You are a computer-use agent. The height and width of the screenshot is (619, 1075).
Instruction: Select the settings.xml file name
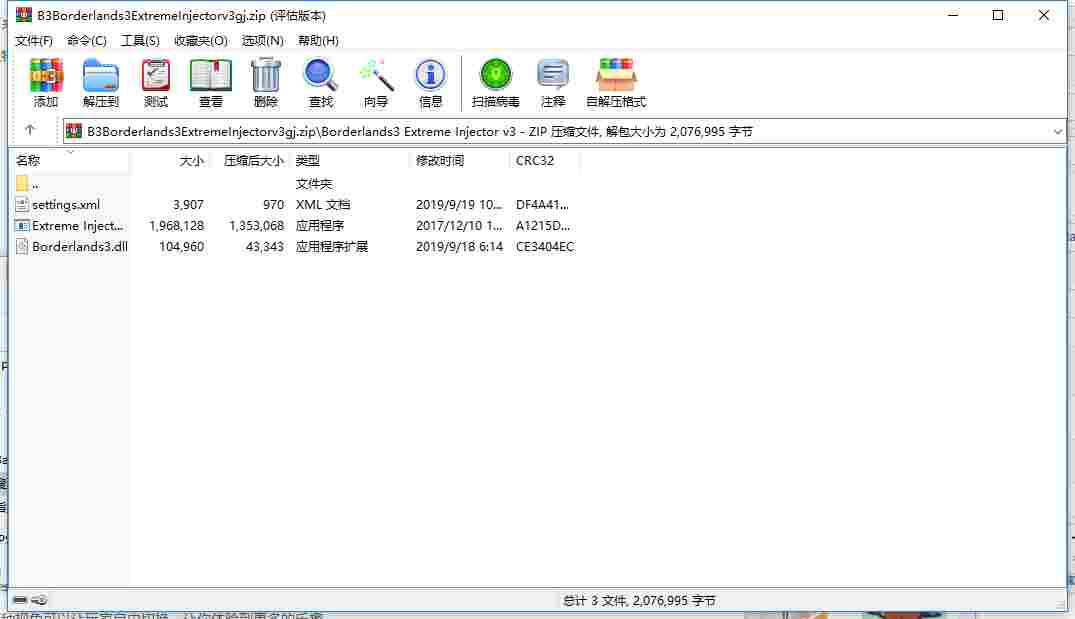click(66, 204)
